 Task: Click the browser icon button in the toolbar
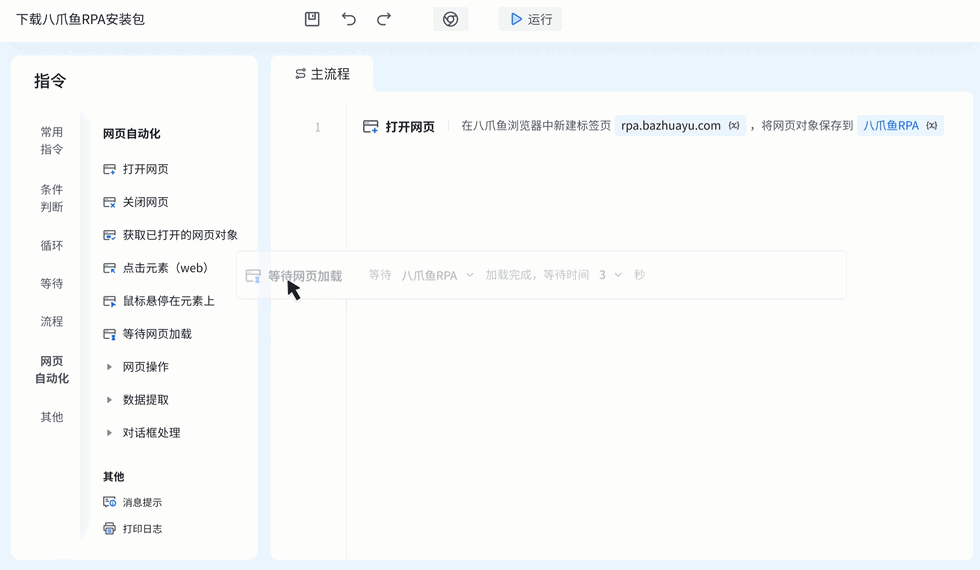coord(451,19)
